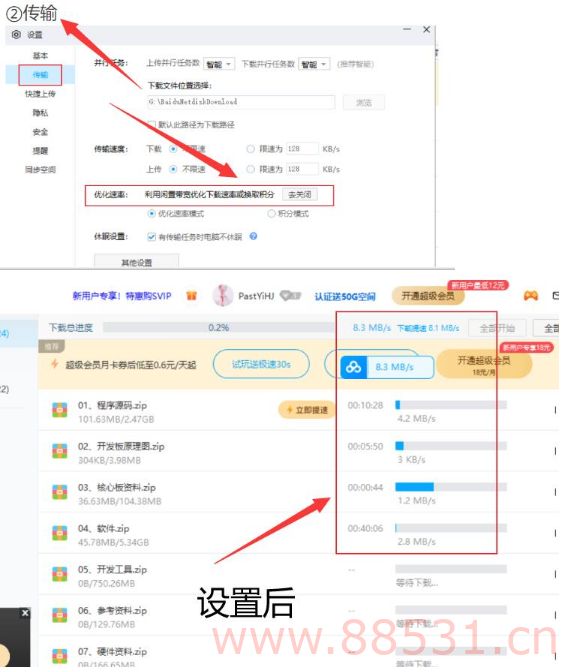This screenshot has height=670, width=565.
Task: Click the blue cloud speed icon
Action: (x=353, y=367)
